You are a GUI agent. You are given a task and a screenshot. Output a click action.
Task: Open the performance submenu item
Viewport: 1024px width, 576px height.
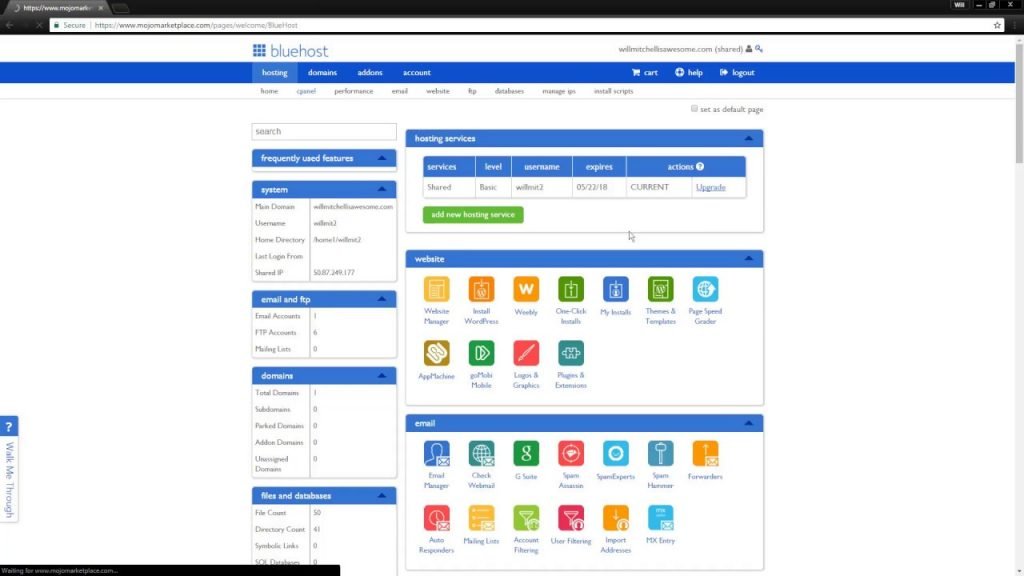pyautogui.click(x=353, y=91)
